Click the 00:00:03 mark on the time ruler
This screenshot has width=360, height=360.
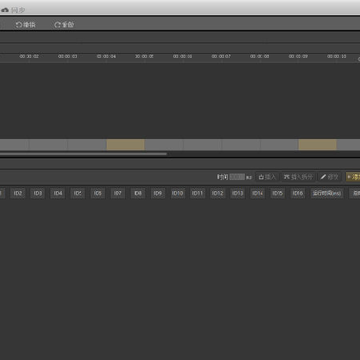click(68, 57)
